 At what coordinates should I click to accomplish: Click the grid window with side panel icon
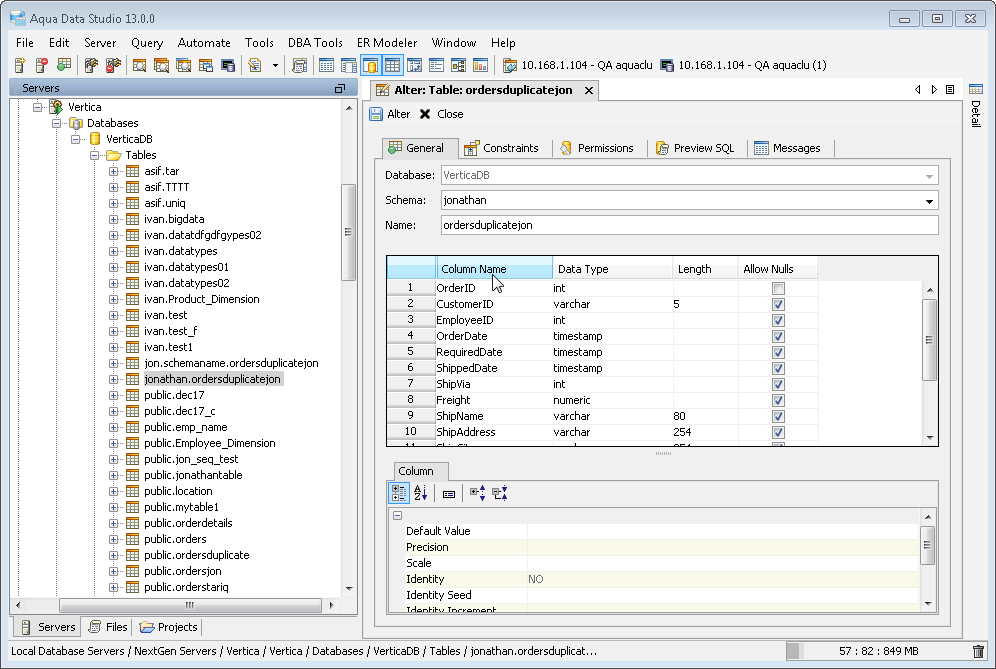point(349,65)
